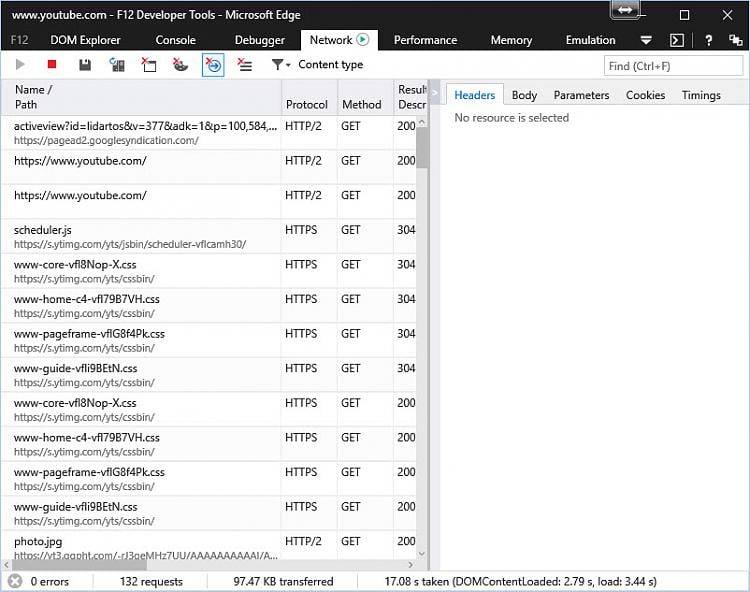The height and width of the screenshot is (592, 750).
Task: Open the Debugger tab
Action: point(260,40)
